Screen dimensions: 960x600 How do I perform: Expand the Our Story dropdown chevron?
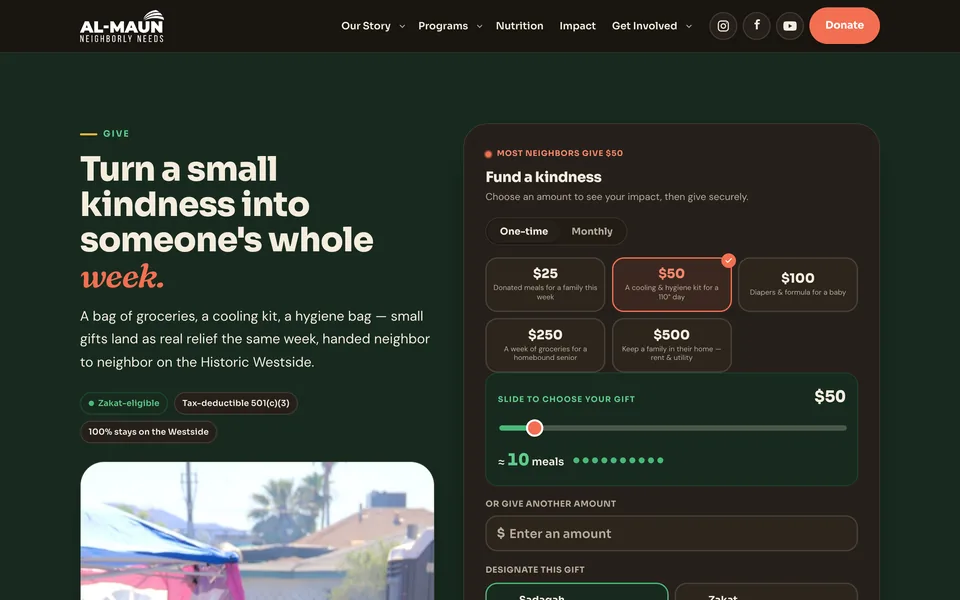coord(402,26)
